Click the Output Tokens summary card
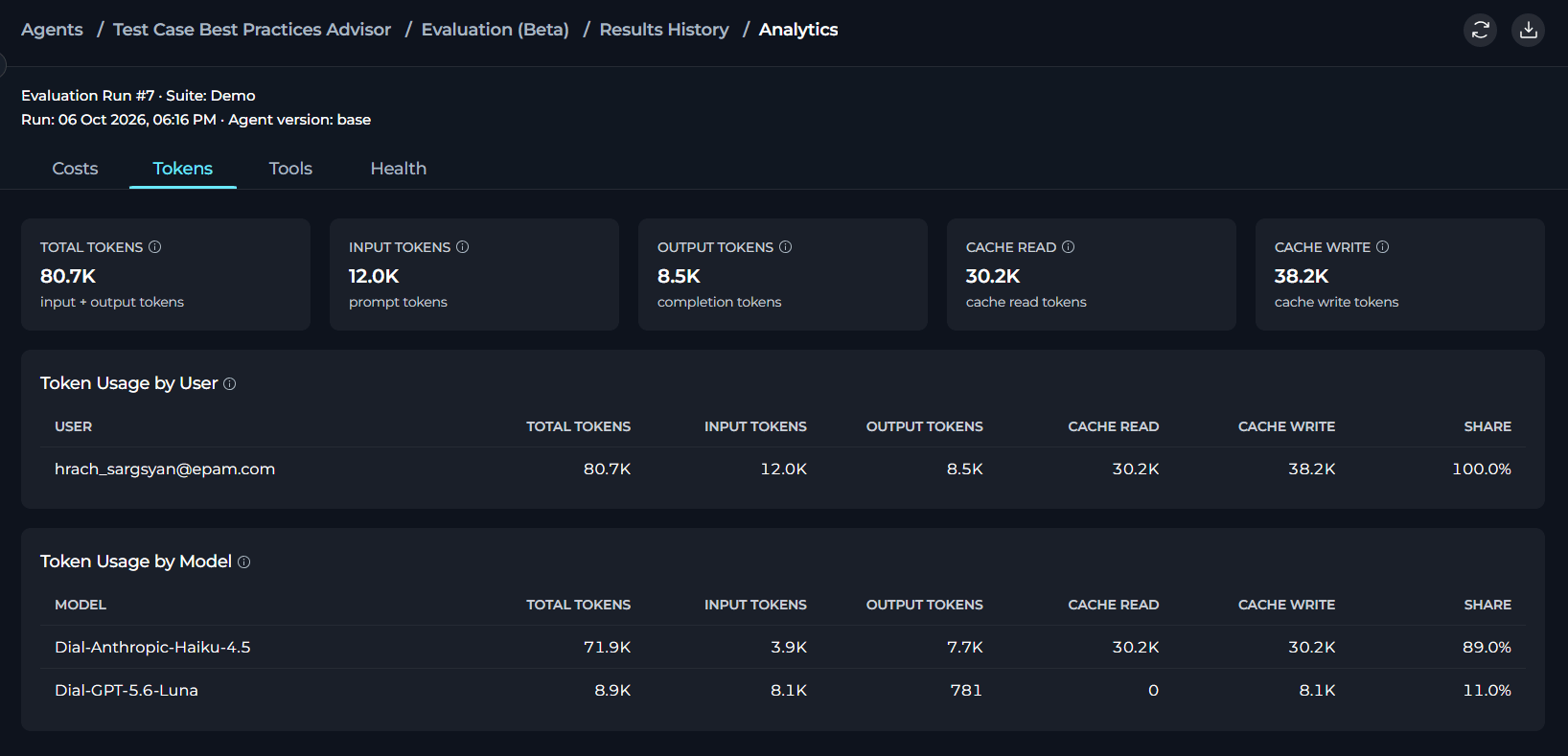The width and height of the screenshot is (1568, 756). point(783,275)
